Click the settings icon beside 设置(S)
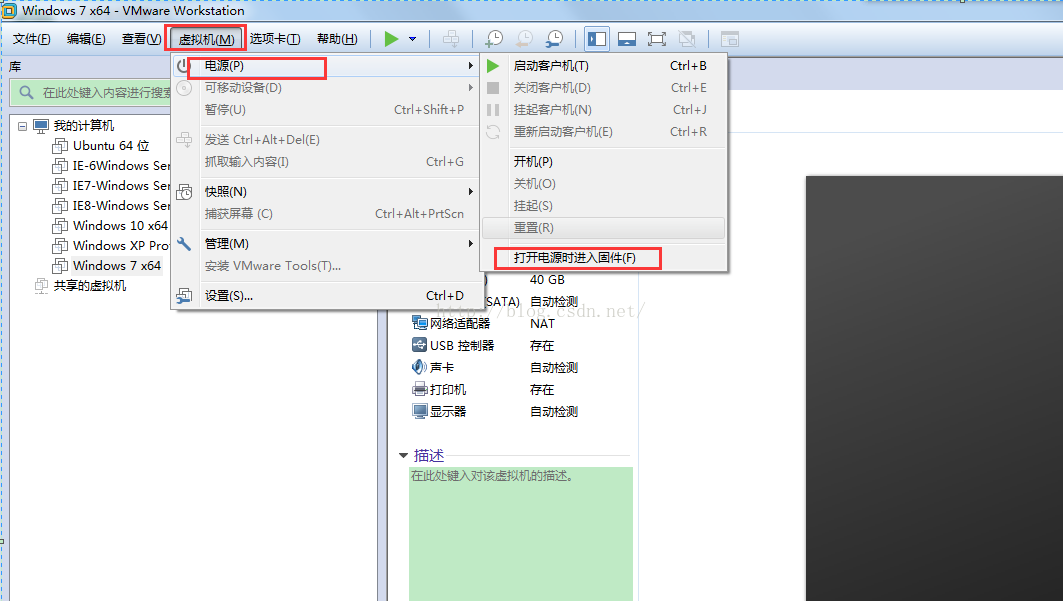This screenshot has width=1063, height=601. pyautogui.click(x=184, y=296)
